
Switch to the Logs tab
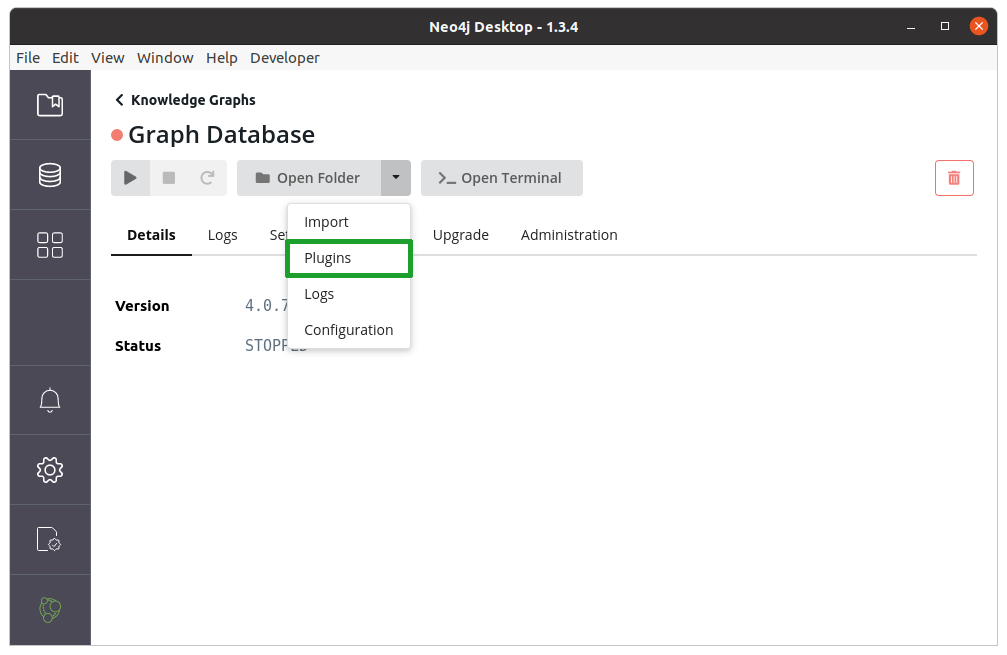[x=223, y=235]
